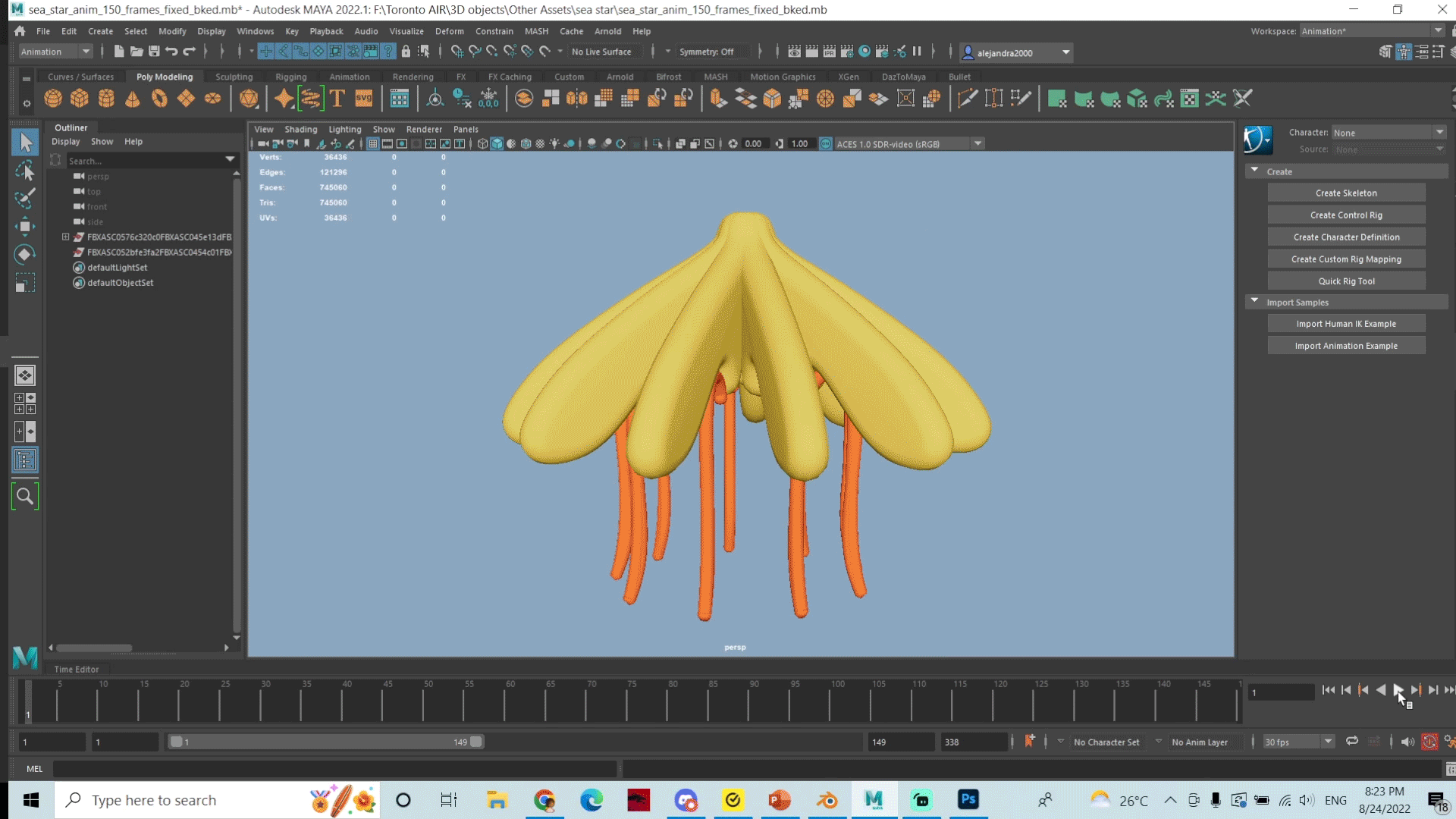The height and width of the screenshot is (819, 1456).
Task: Expand the first FBXASC0576 outliner node
Action: [66, 237]
